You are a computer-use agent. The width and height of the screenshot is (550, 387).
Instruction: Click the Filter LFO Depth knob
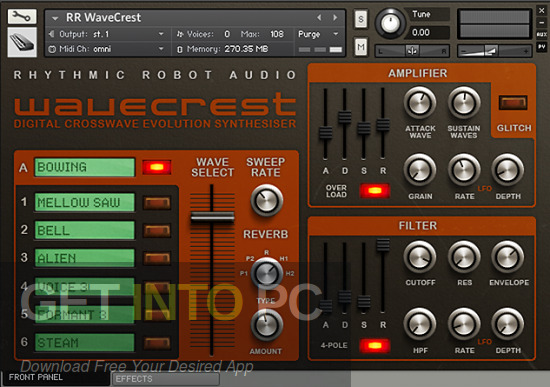click(x=507, y=325)
